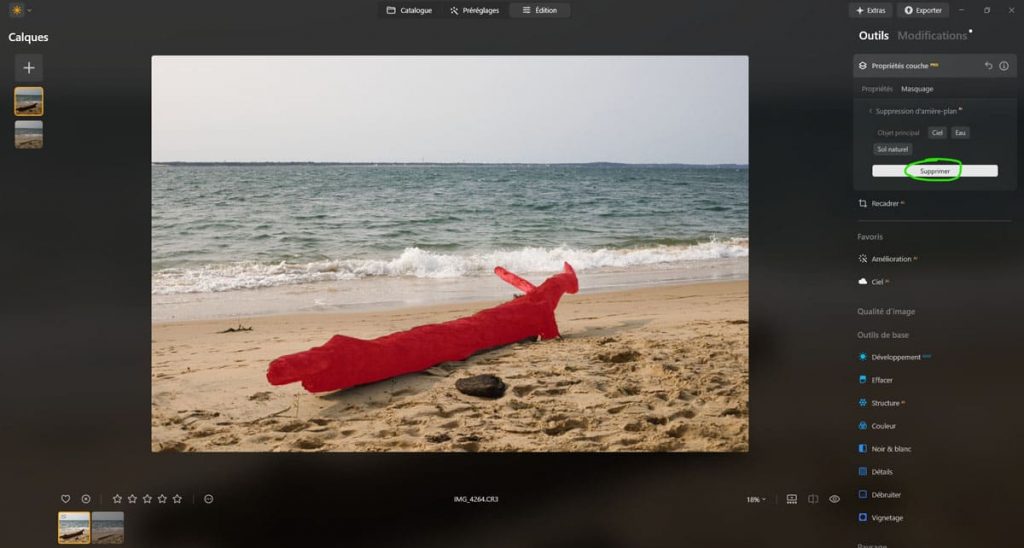The width and height of the screenshot is (1024, 548).
Task: Open the Recadrer crop tool
Action: pyautogui.click(x=885, y=203)
